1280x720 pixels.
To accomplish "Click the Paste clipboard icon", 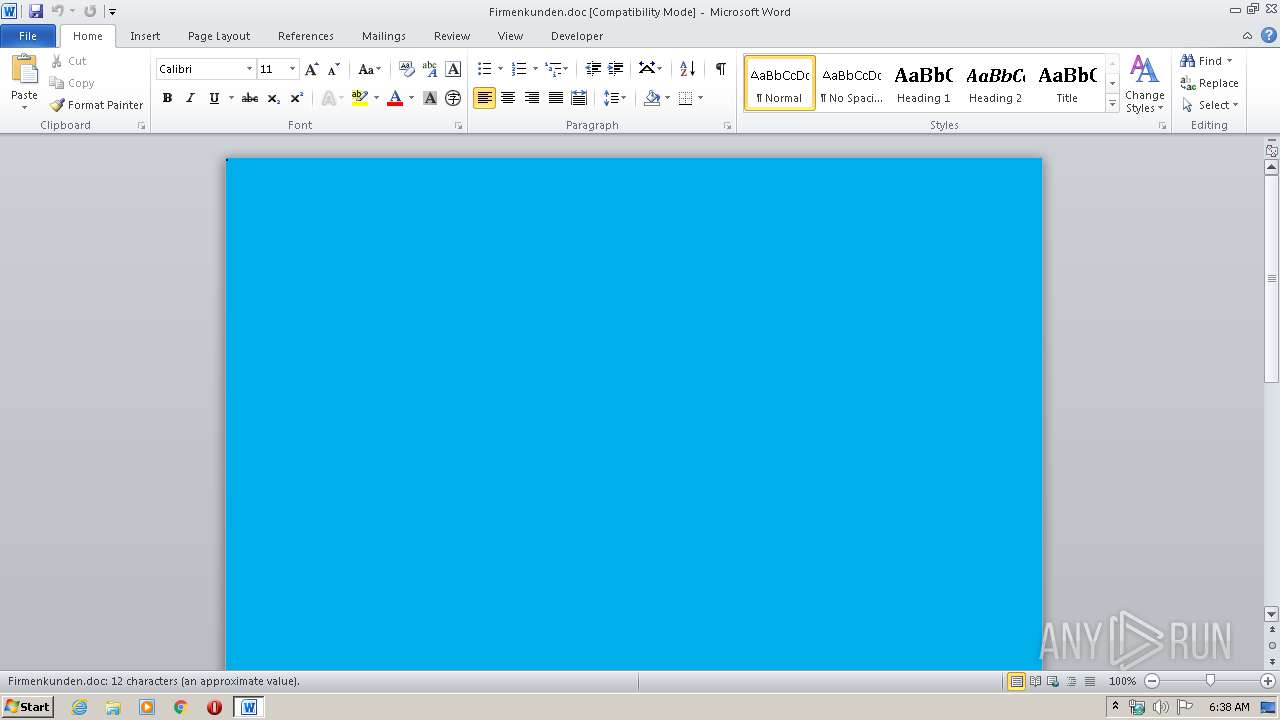I will coord(24,70).
